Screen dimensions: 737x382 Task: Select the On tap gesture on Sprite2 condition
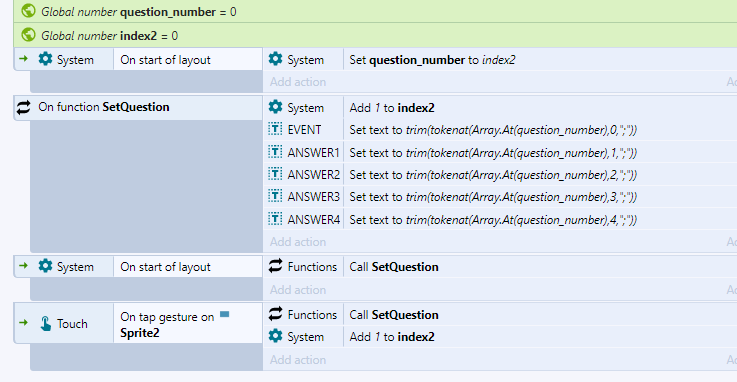tap(188, 324)
